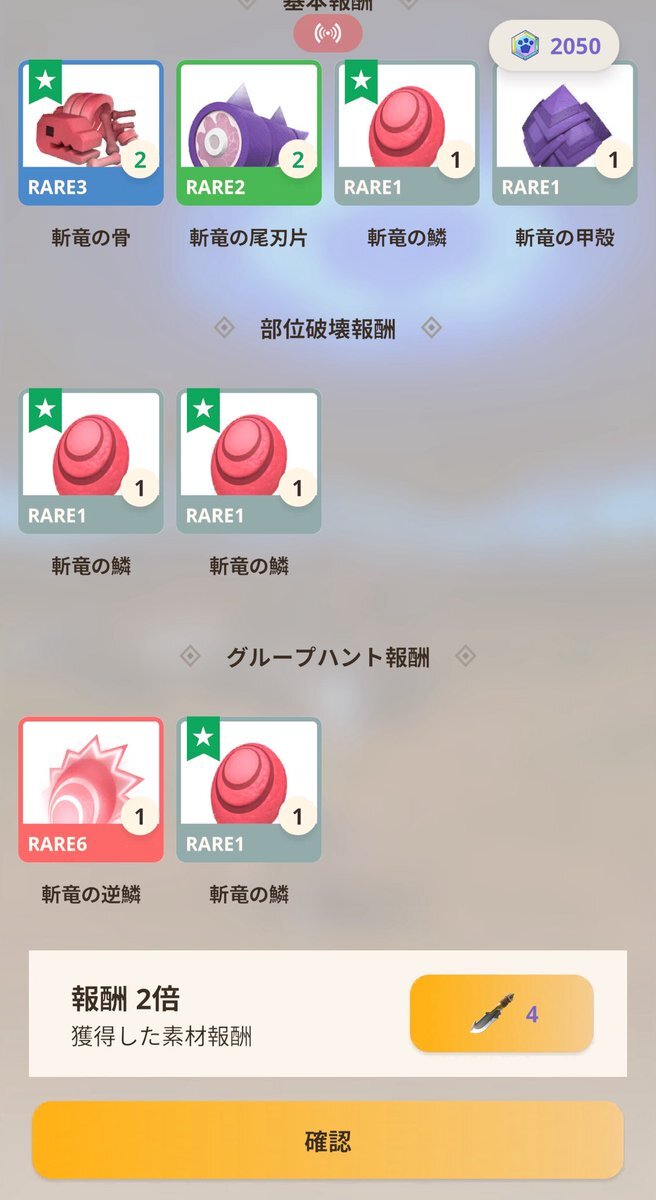This screenshot has height=1200, width=656.
Task: Tap the second 斬竜の鱗 under 部位破壊報酬
Action: pyautogui.click(x=249, y=461)
